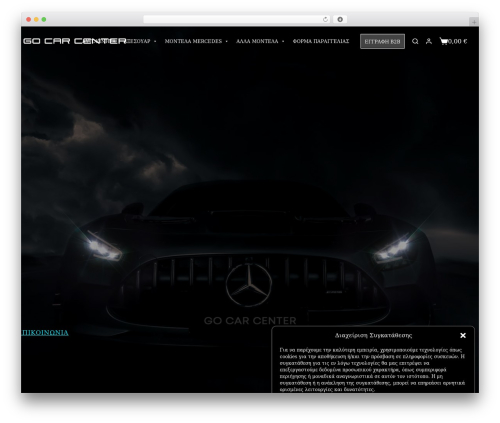Image resolution: width=500 pixels, height=423 pixels.
Task: Click the browser extension icon beside address bar
Action: point(340,20)
